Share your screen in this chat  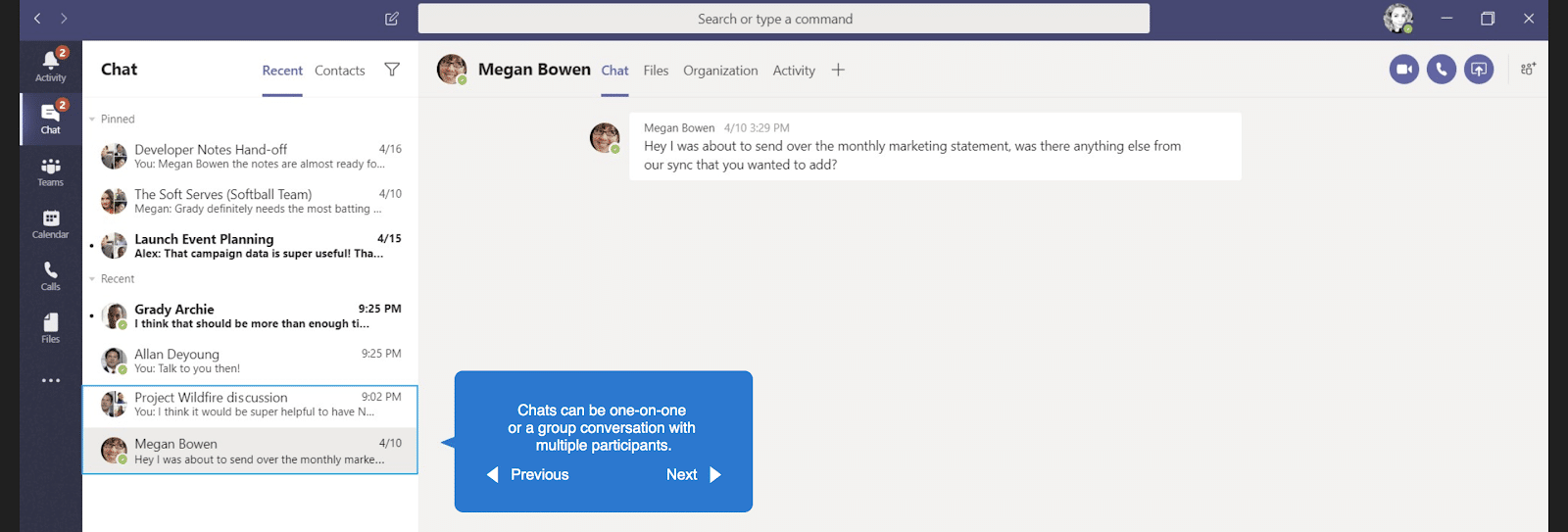(1479, 70)
